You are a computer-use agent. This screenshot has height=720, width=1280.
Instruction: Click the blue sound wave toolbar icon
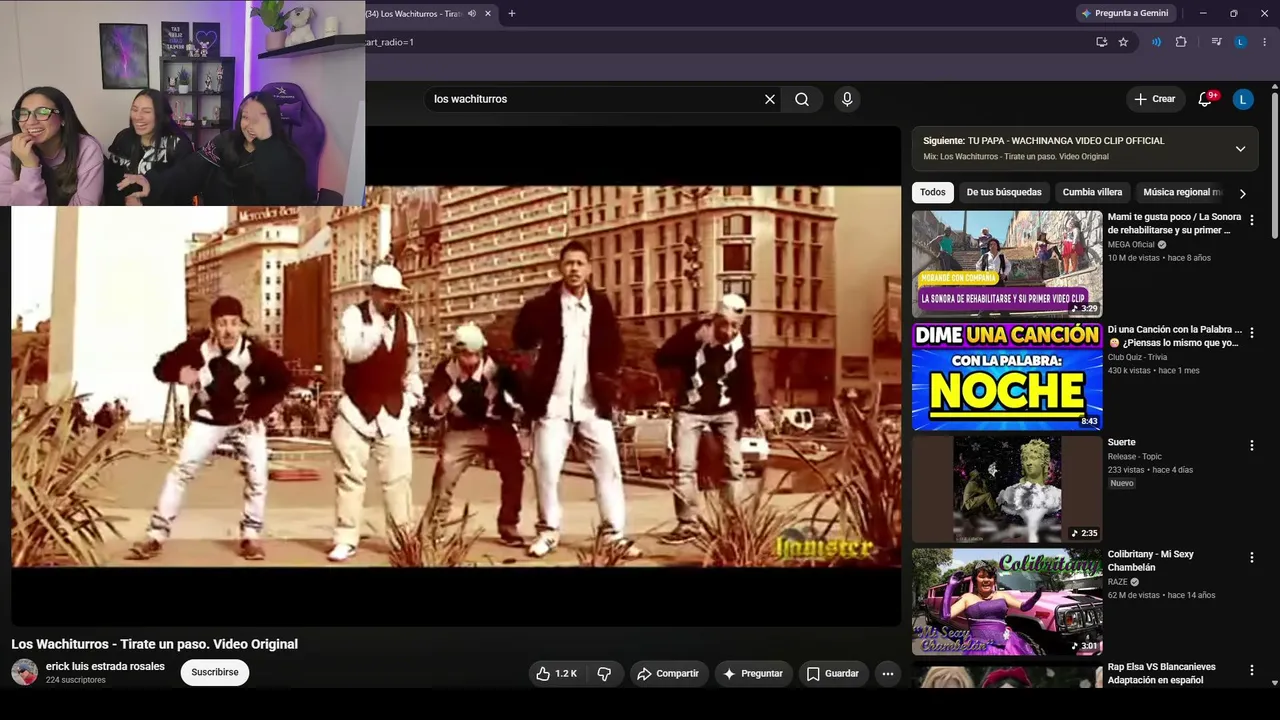(x=1156, y=42)
